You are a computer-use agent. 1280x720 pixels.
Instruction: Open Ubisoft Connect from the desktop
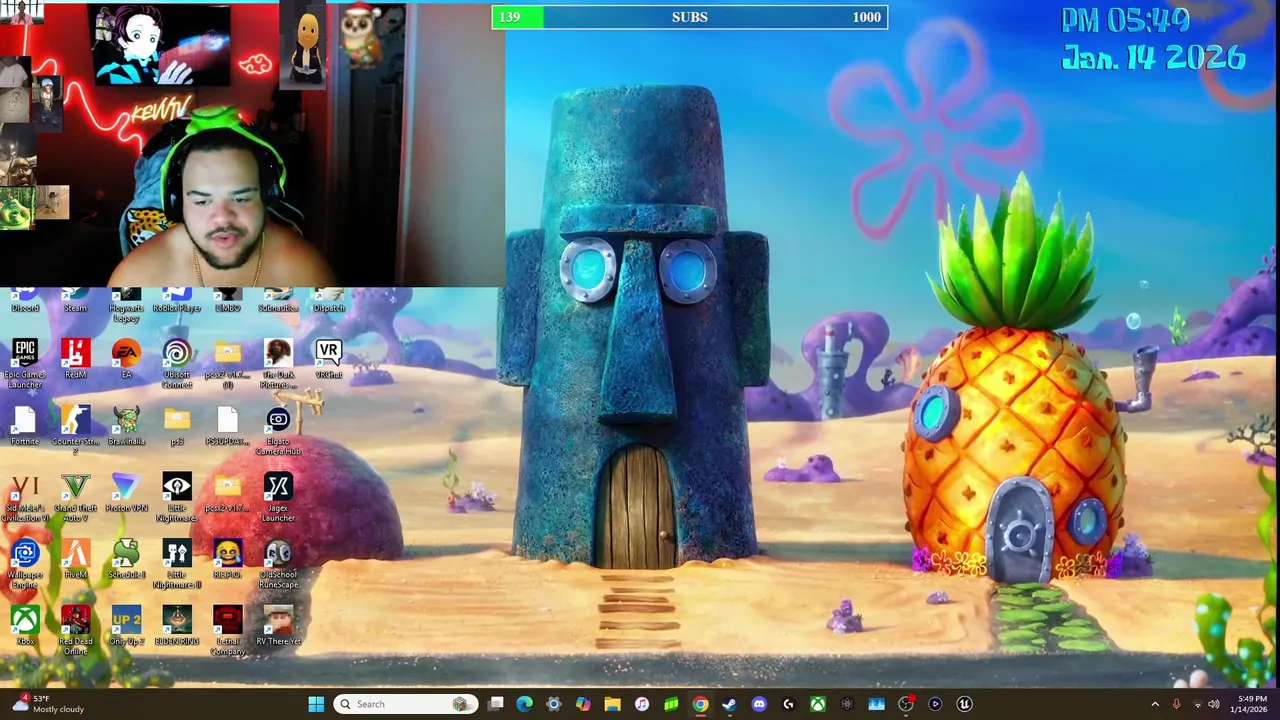(177, 363)
